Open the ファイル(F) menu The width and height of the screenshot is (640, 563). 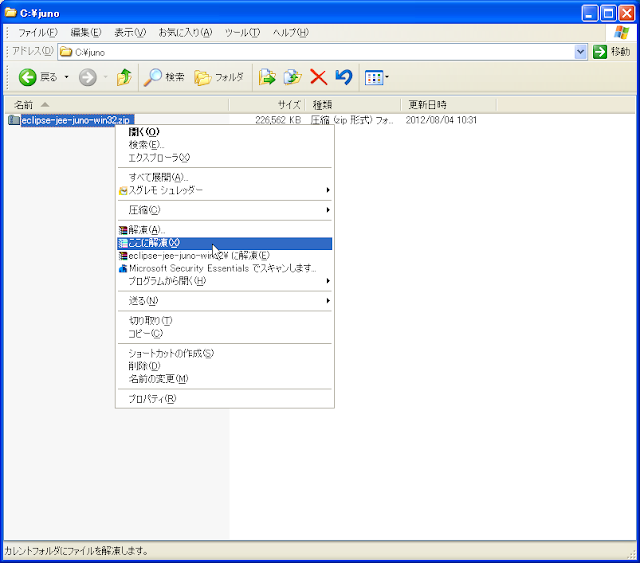pyautogui.click(x=38, y=32)
